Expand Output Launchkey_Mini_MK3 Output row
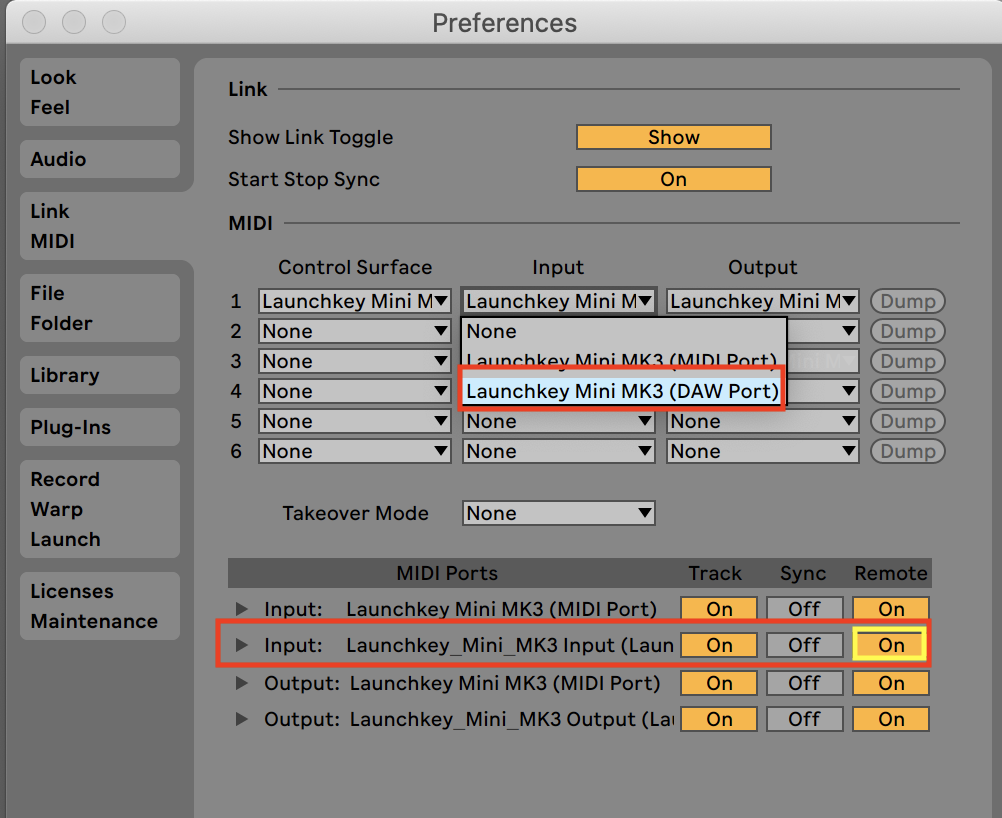The image size is (1002, 818). [x=242, y=719]
